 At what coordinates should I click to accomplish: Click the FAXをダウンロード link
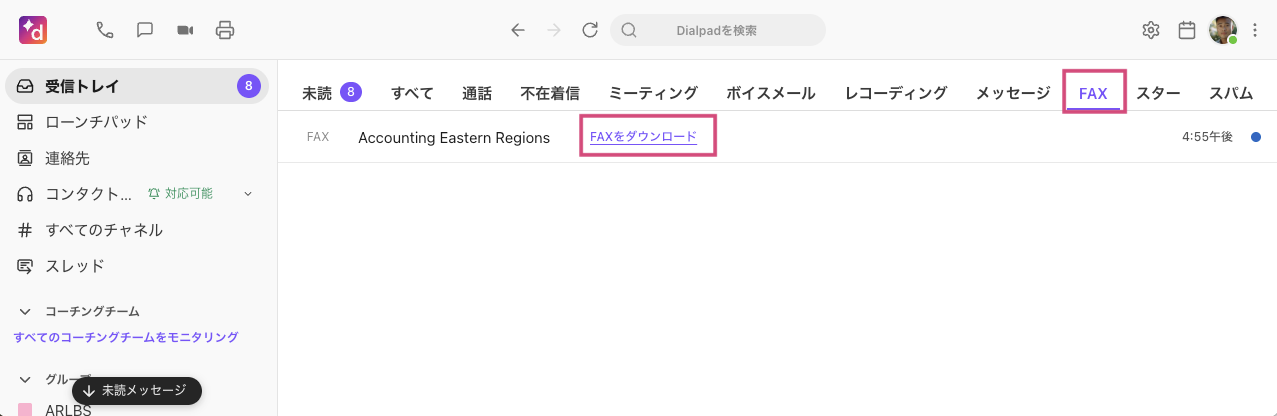643,137
